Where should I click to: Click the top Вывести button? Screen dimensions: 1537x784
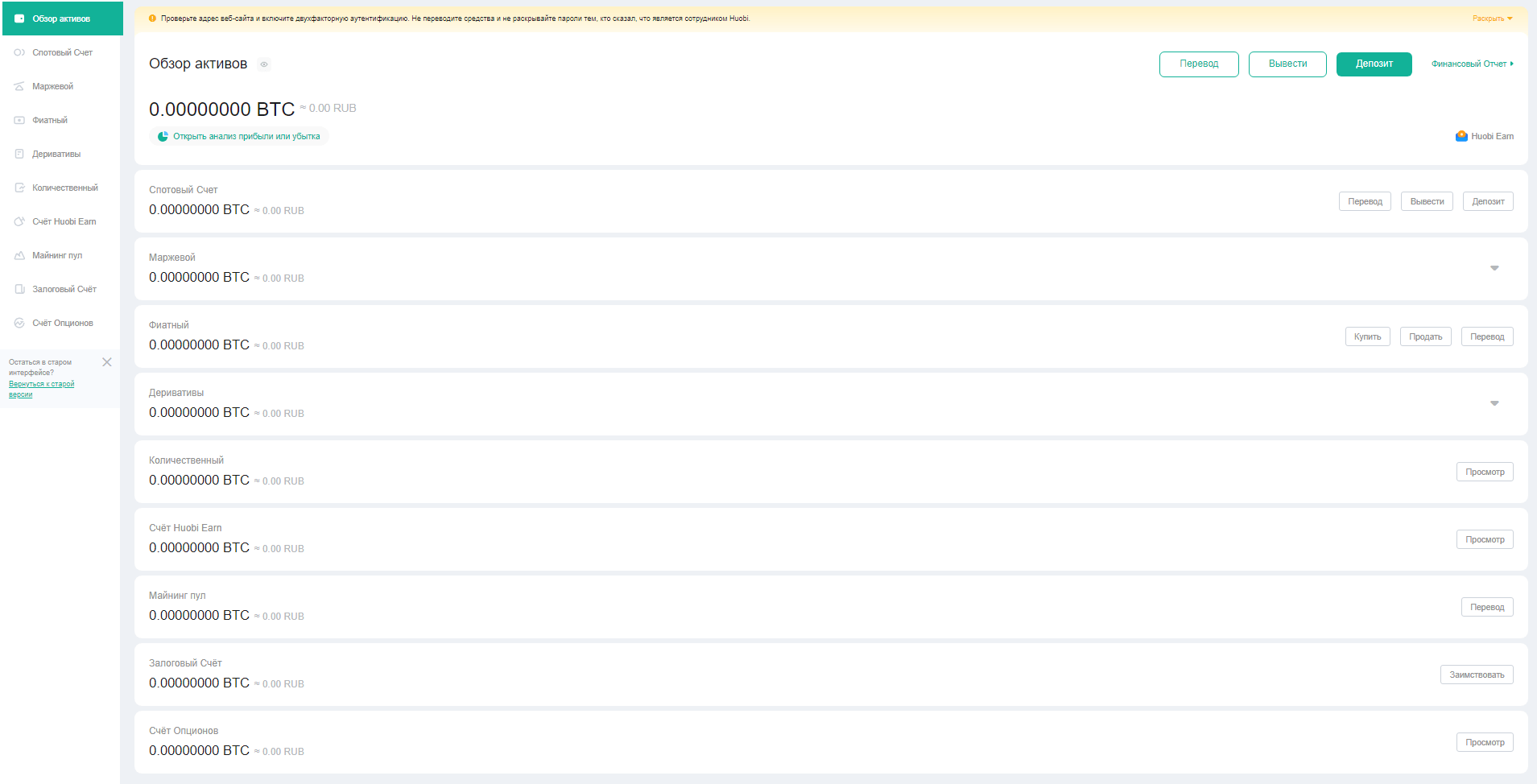click(x=1287, y=64)
